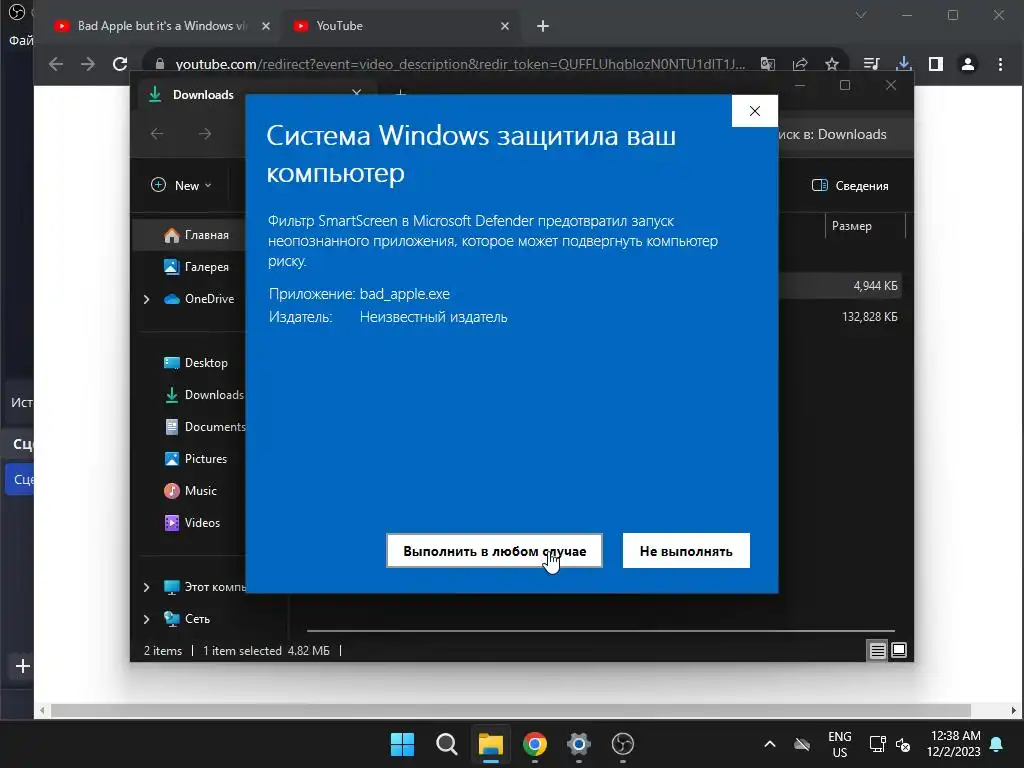Open Chrome from taskbar
The image size is (1024, 768).
535,744
